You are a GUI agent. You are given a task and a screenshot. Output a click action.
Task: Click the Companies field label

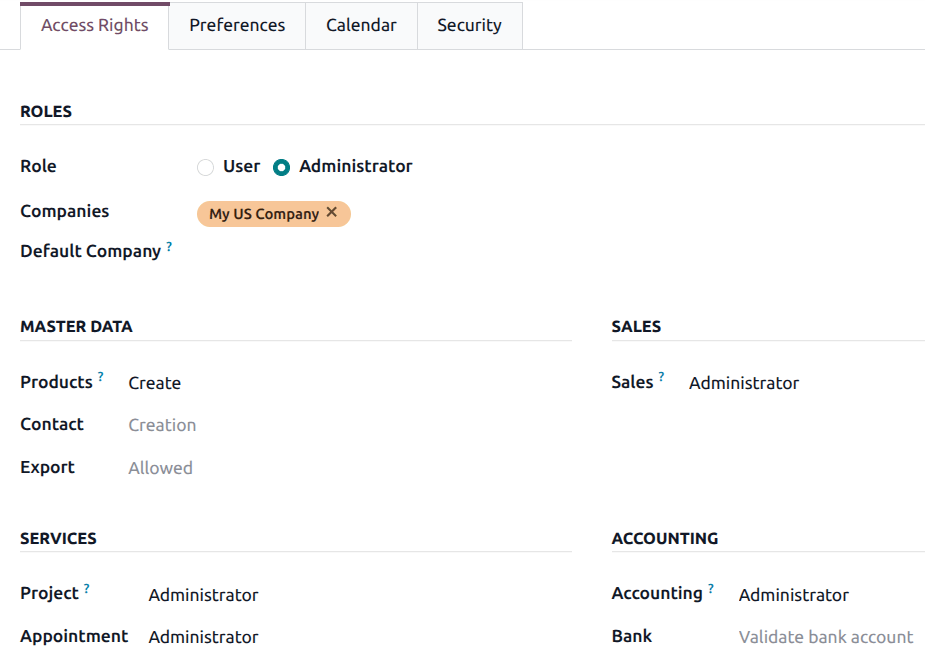65,211
